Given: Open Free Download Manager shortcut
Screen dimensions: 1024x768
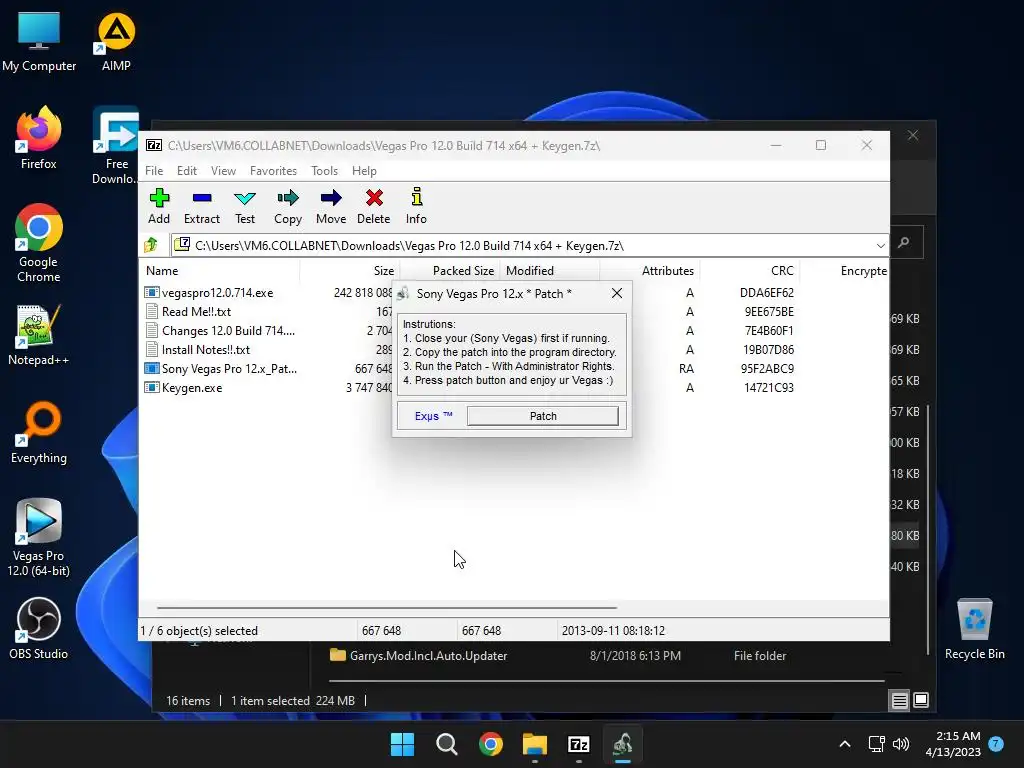Looking at the screenshot, I should pyautogui.click(x=116, y=145).
